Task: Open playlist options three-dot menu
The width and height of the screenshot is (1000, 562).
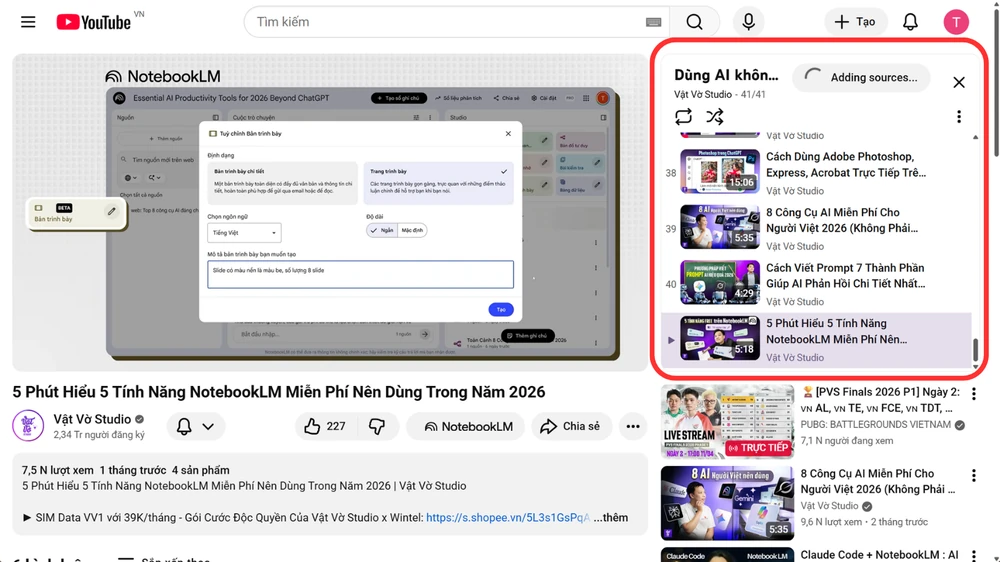Action: coord(958,117)
